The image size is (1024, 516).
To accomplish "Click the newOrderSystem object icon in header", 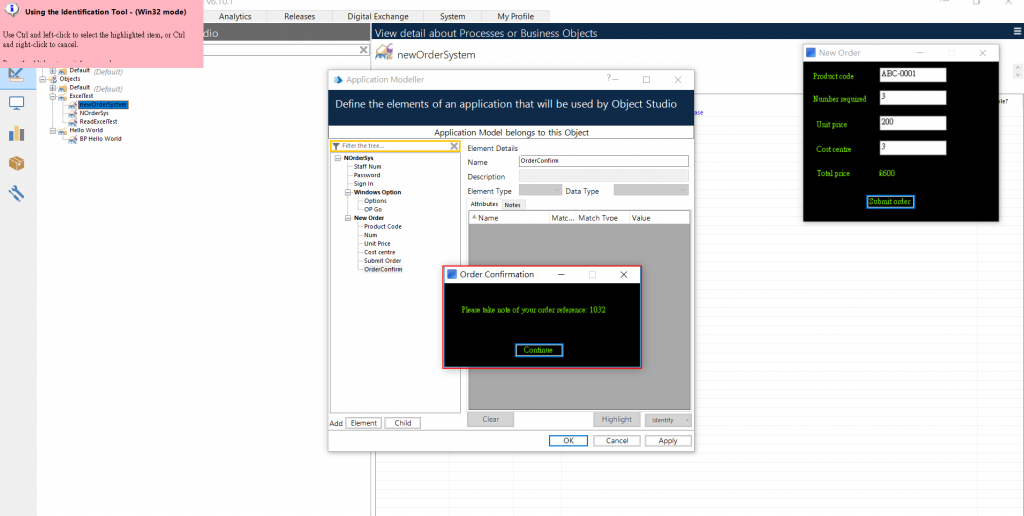I will click(x=384, y=53).
